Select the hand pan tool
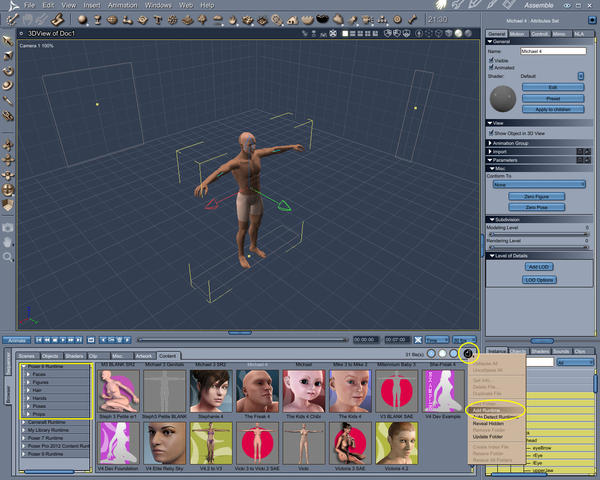The image size is (600, 480). tap(8, 242)
